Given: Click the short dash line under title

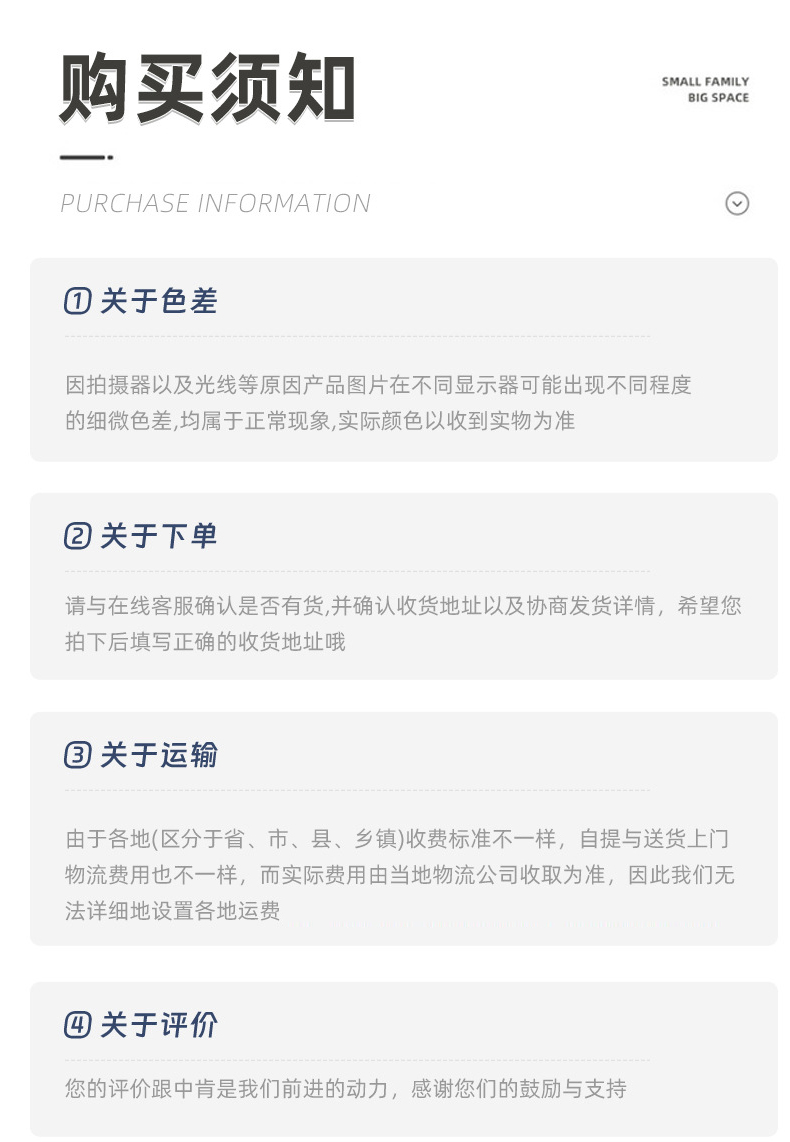Looking at the screenshot, I should [x=86, y=157].
